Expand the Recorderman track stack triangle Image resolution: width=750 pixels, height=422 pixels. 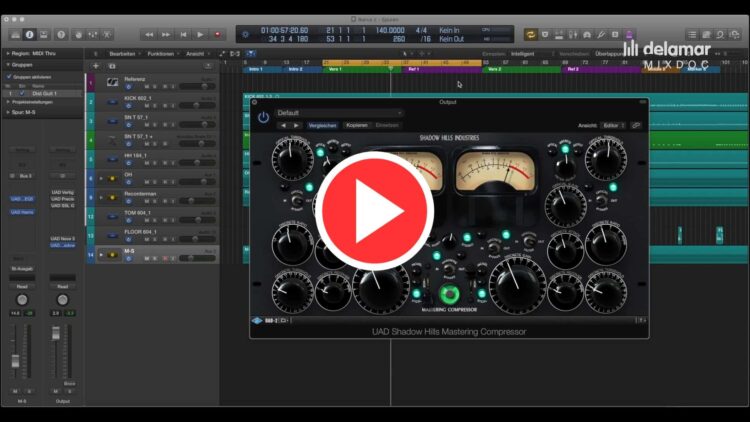pos(101,198)
